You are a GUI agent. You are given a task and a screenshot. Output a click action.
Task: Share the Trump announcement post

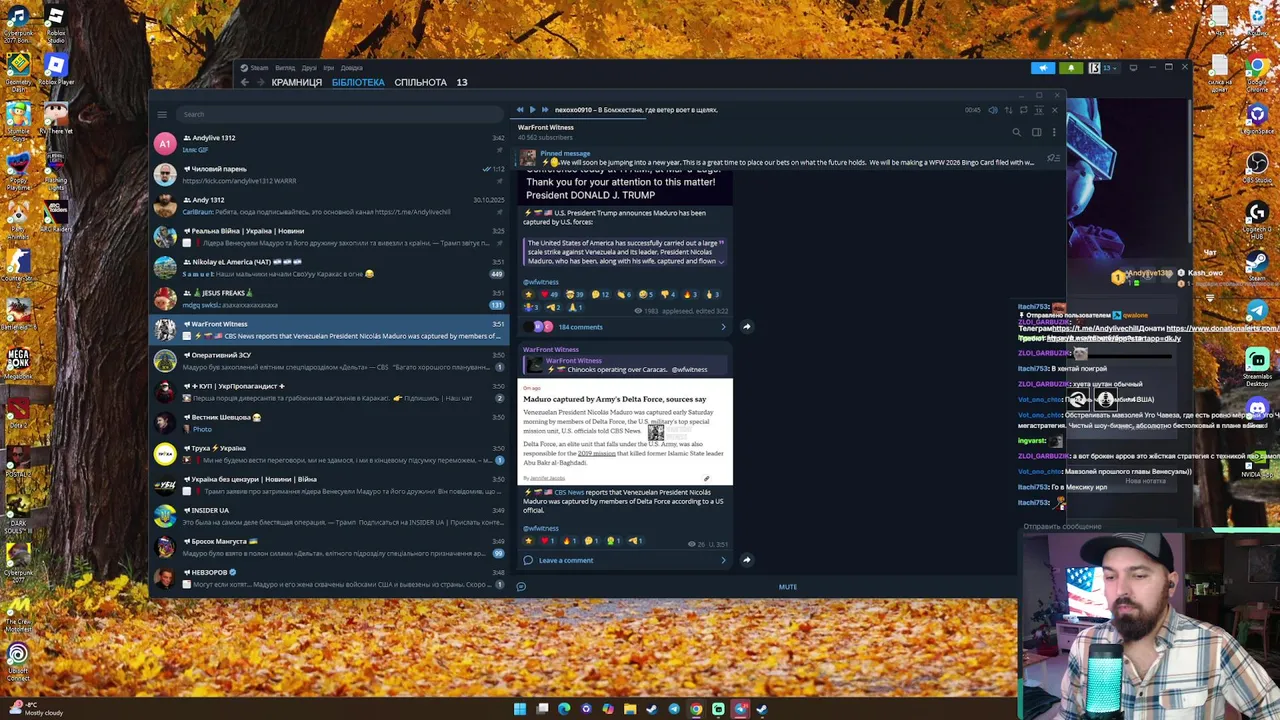pyautogui.click(x=746, y=327)
